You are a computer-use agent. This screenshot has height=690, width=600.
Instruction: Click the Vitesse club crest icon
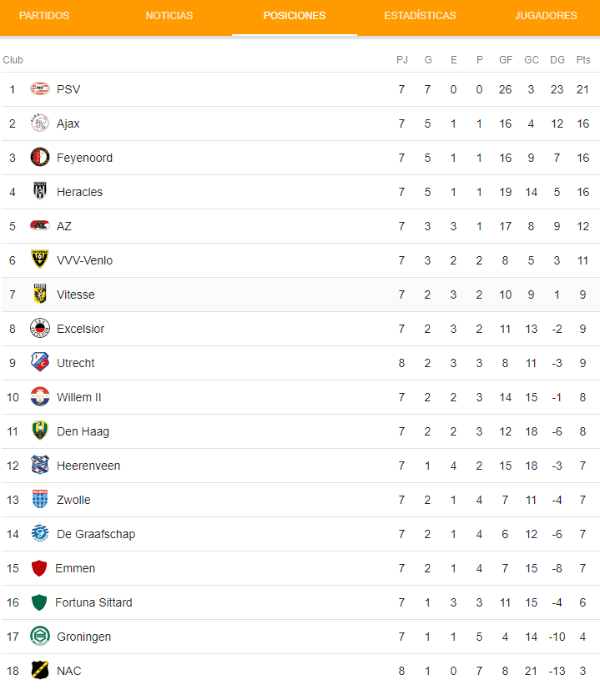40,295
